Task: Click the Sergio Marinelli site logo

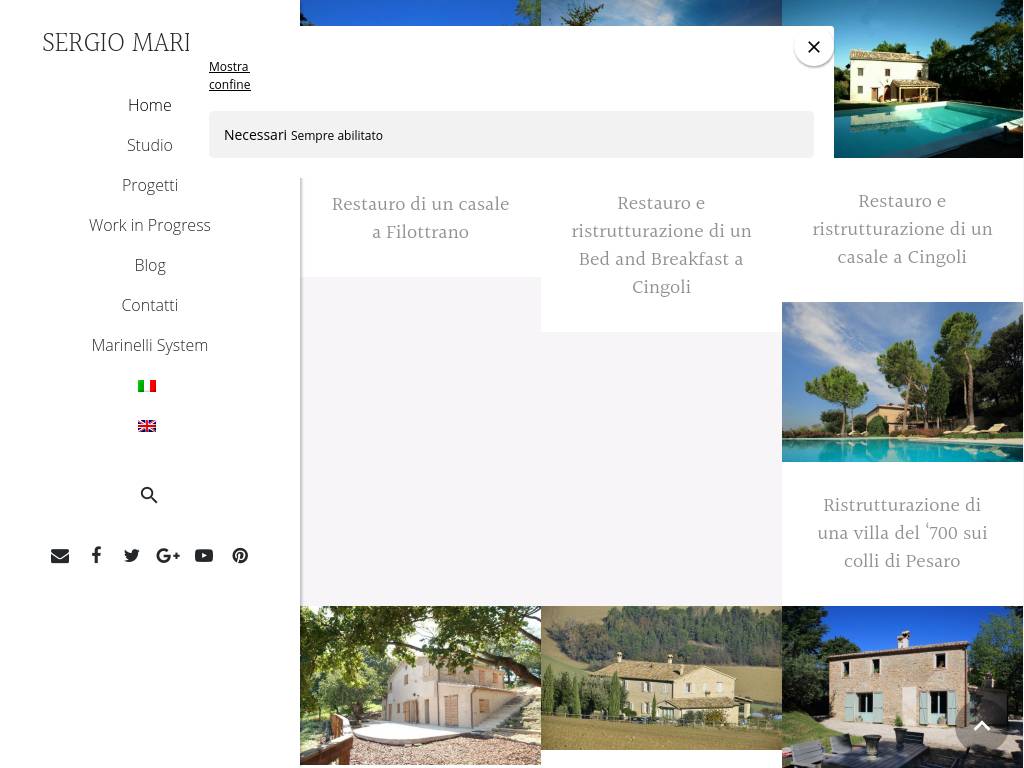Action: pos(116,43)
